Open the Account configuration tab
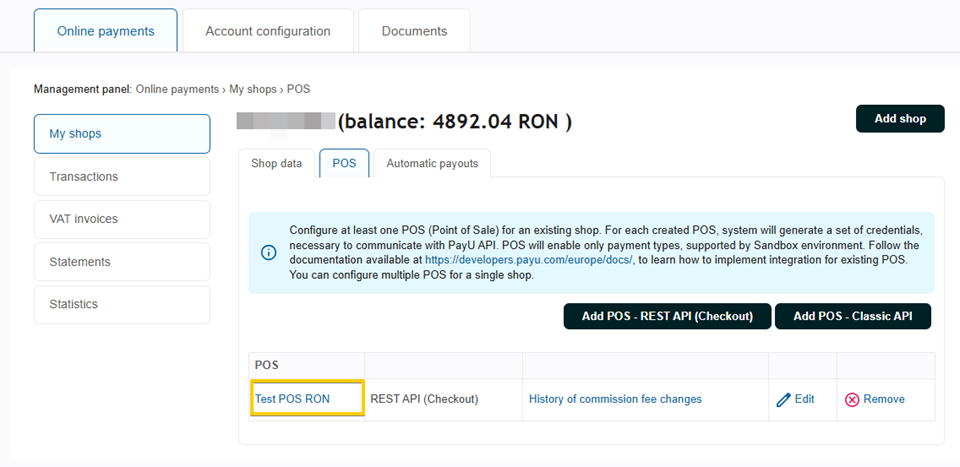The image size is (960, 467). pos(267,31)
